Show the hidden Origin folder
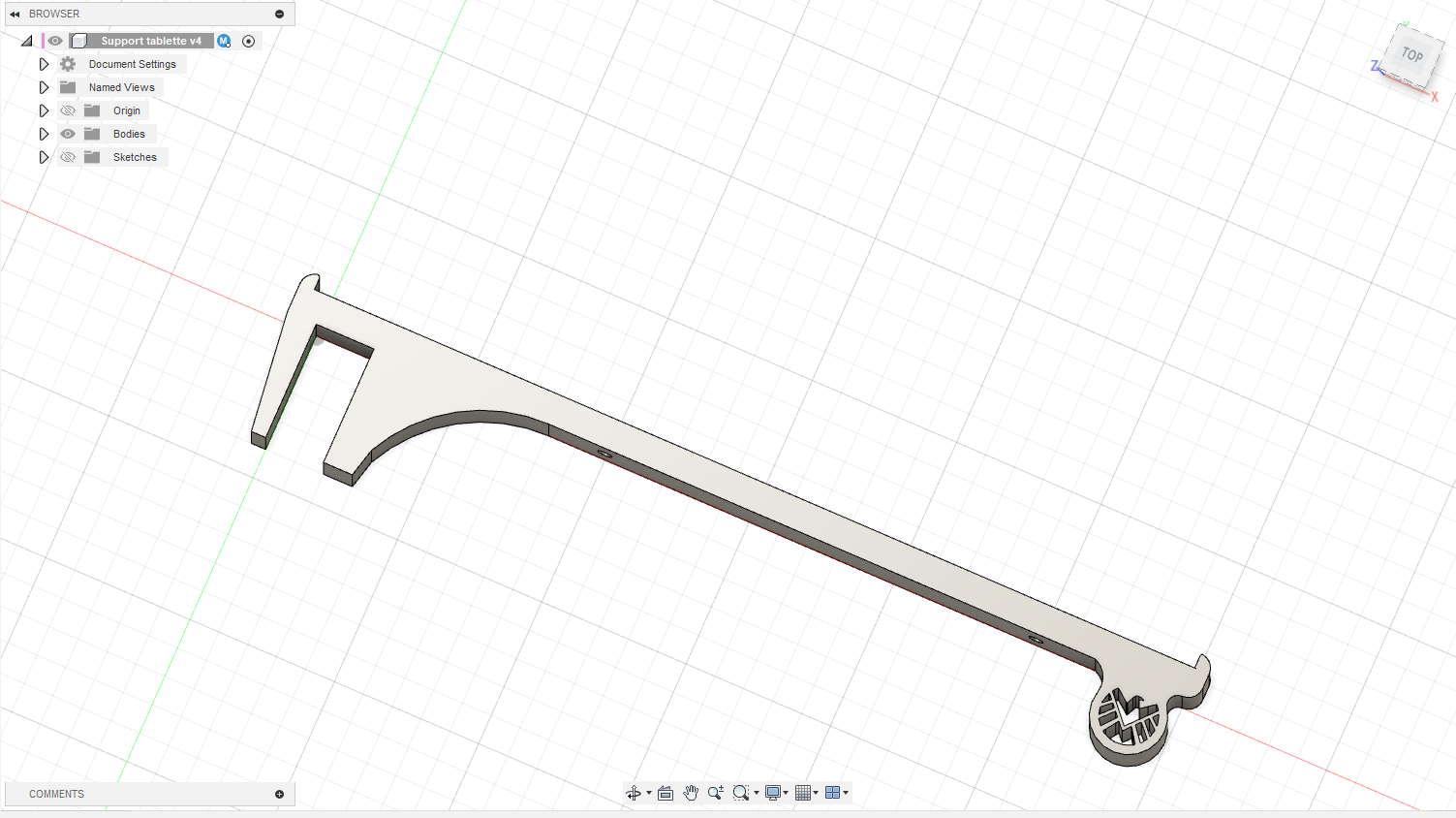1456x818 pixels. pos(68,110)
